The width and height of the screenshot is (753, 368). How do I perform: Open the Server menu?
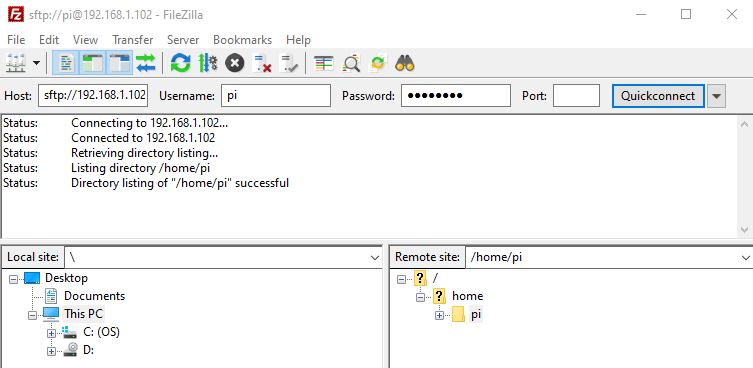(183, 40)
